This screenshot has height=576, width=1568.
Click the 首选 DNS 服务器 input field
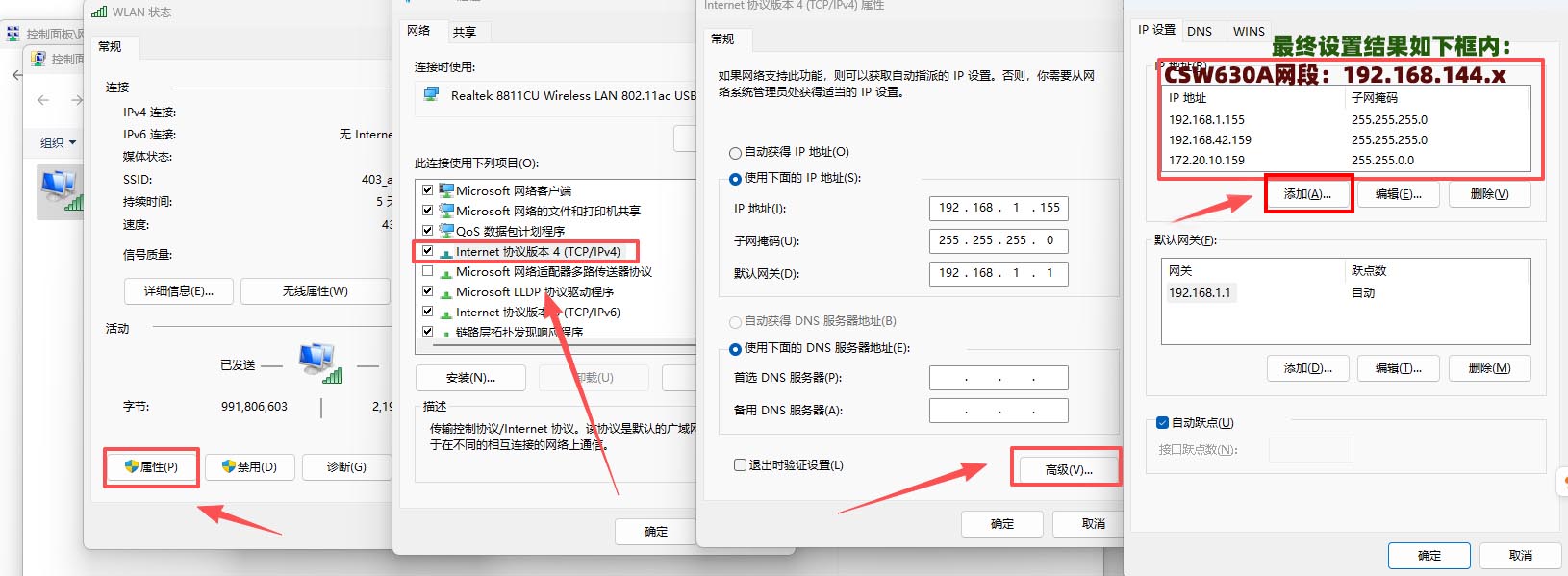[x=999, y=378]
